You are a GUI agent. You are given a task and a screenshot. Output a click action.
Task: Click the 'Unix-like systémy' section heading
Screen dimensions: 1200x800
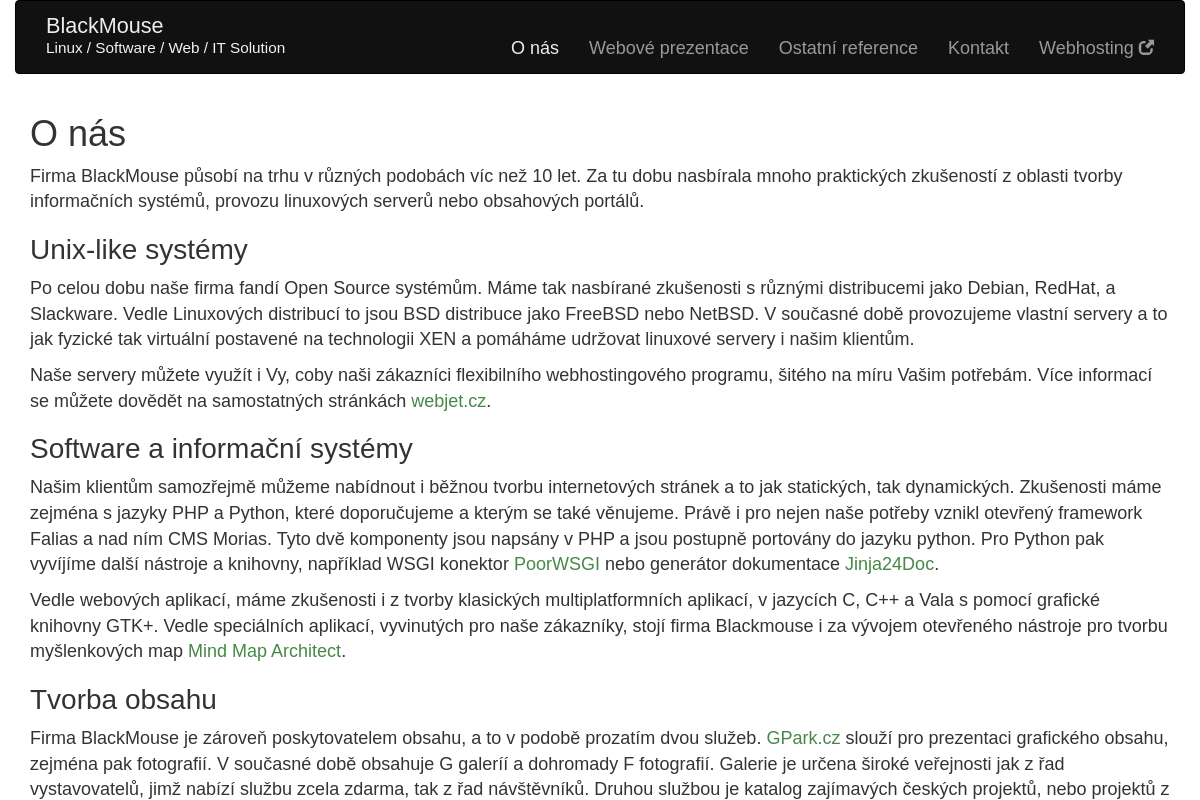coord(139,249)
